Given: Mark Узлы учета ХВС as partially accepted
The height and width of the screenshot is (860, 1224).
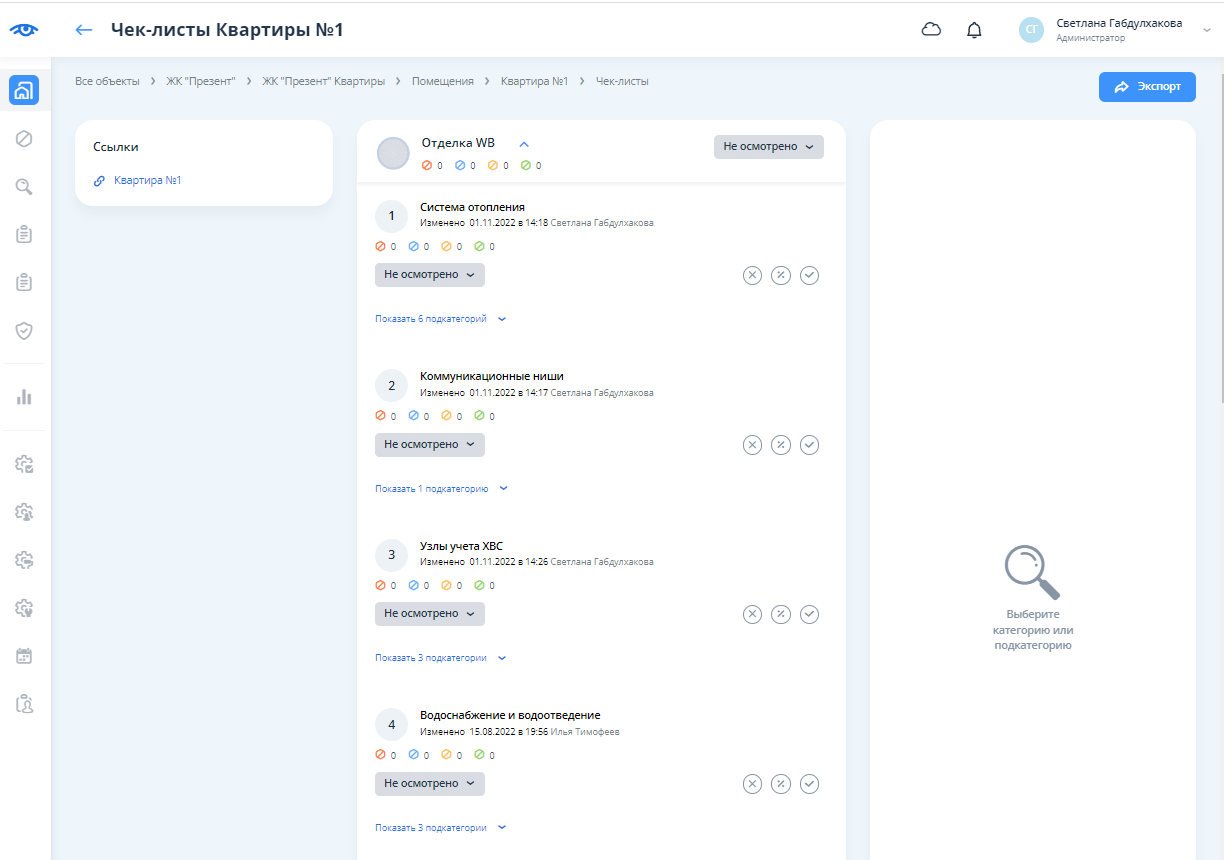Looking at the screenshot, I should pyautogui.click(x=781, y=614).
